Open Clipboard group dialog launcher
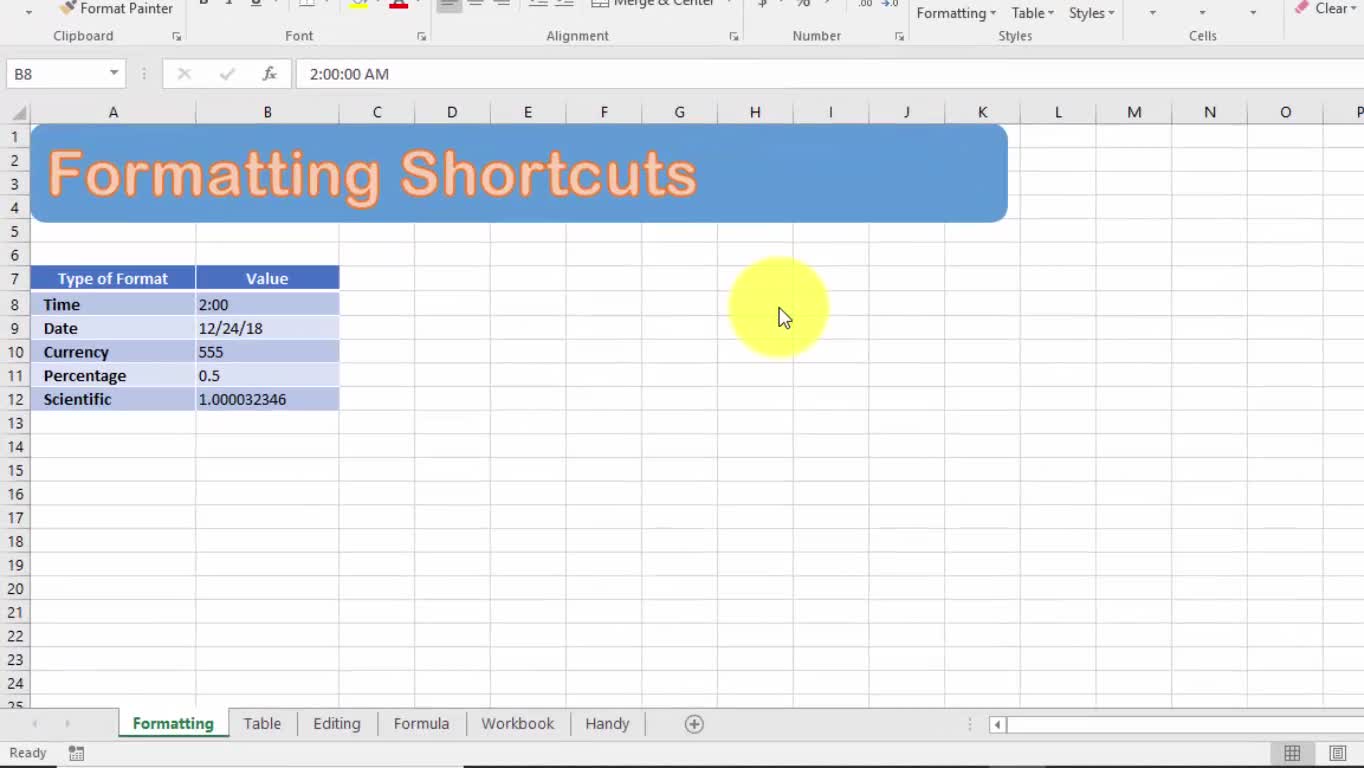The width and height of the screenshot is (1364, 768). (177, 36)
